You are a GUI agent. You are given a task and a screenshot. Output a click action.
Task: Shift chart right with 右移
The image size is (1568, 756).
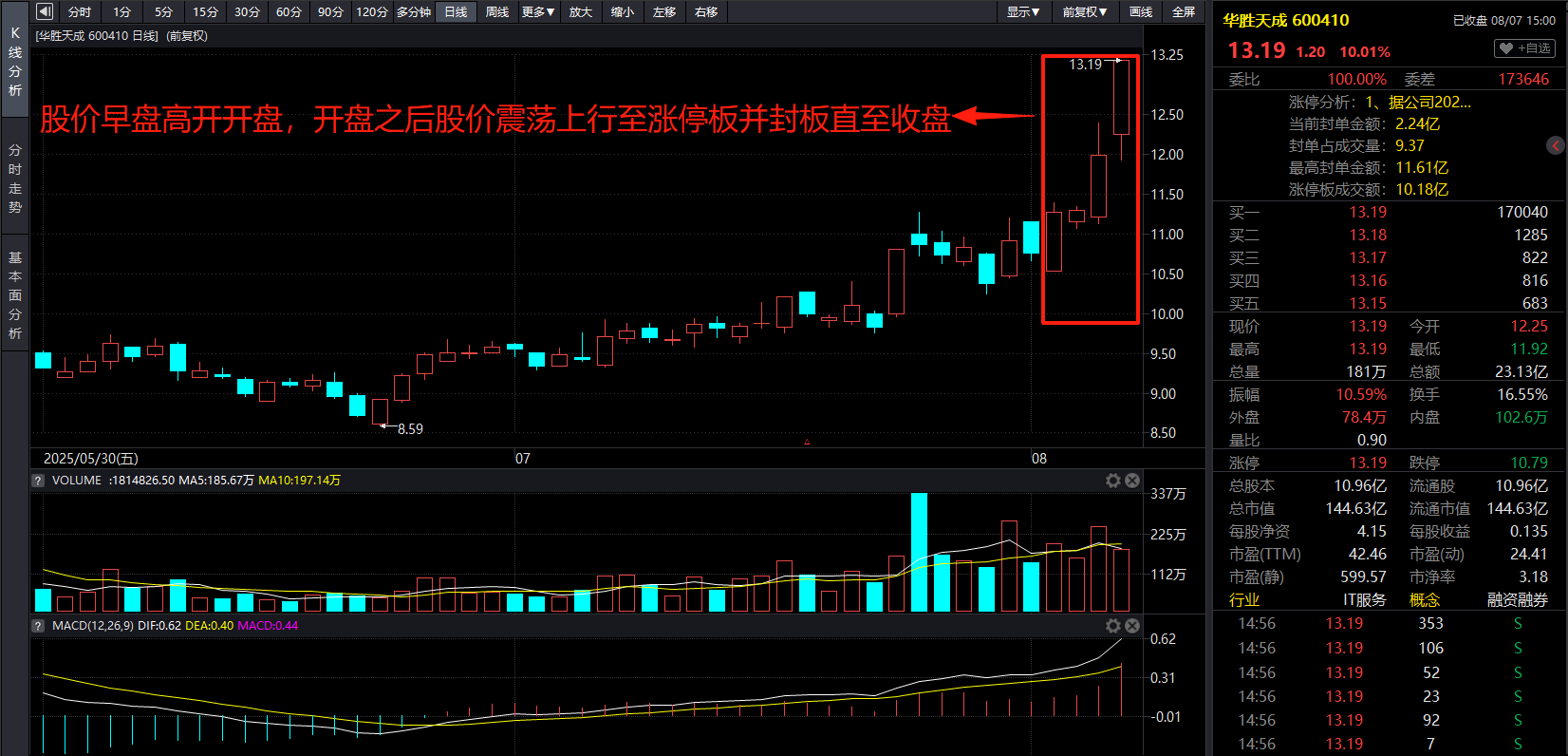(x=706, y=12)
